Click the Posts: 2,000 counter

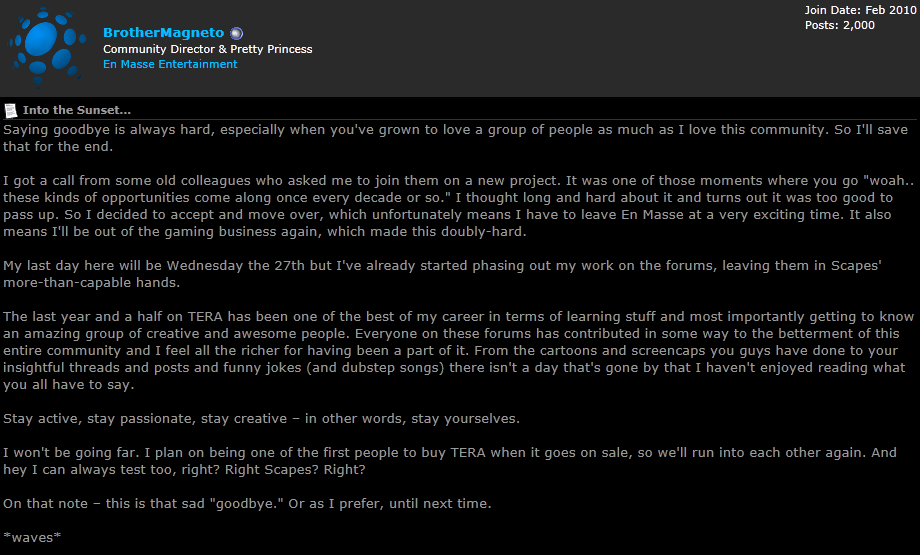tap(840, 25)
